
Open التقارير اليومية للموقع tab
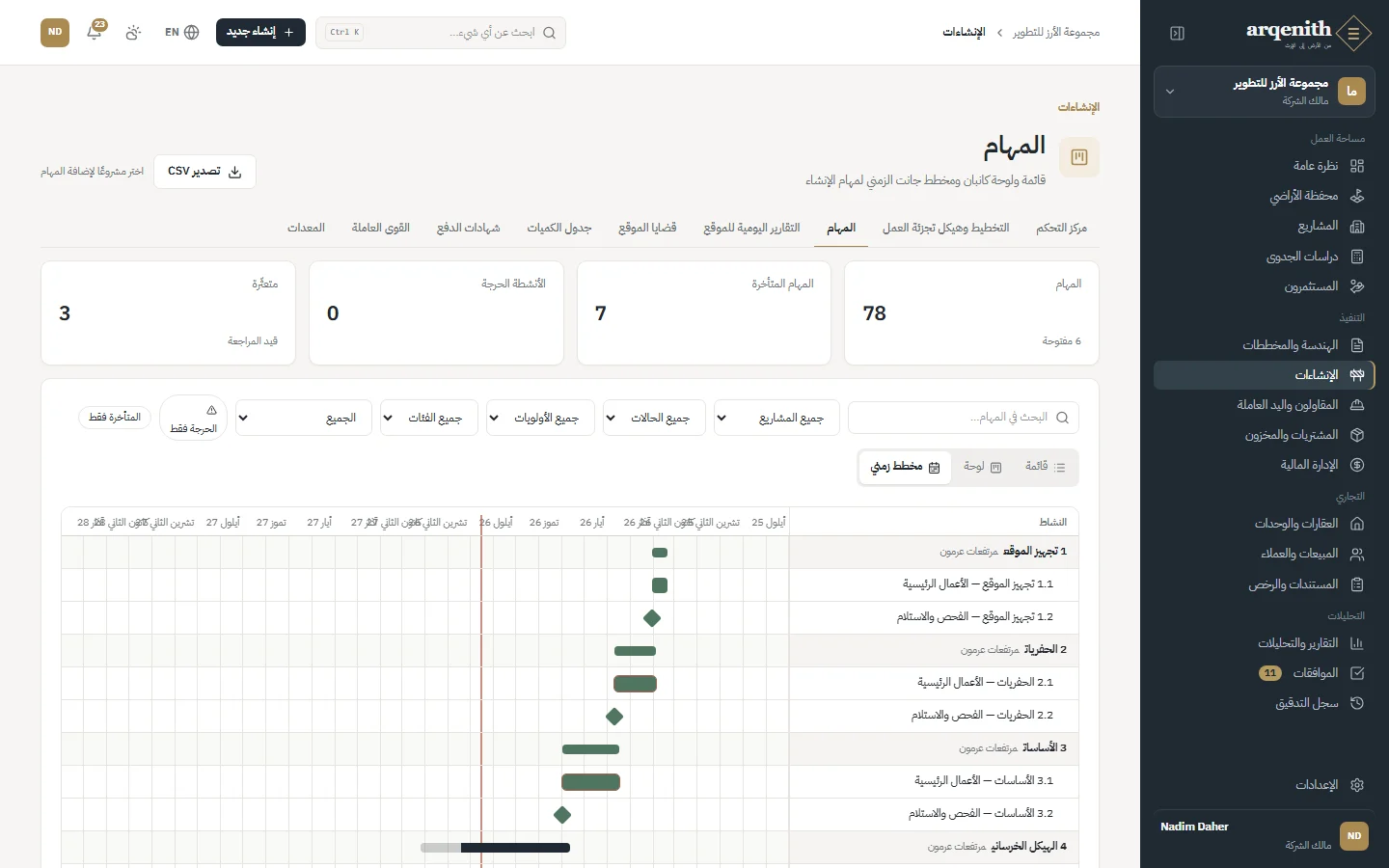tap(751, 229)
